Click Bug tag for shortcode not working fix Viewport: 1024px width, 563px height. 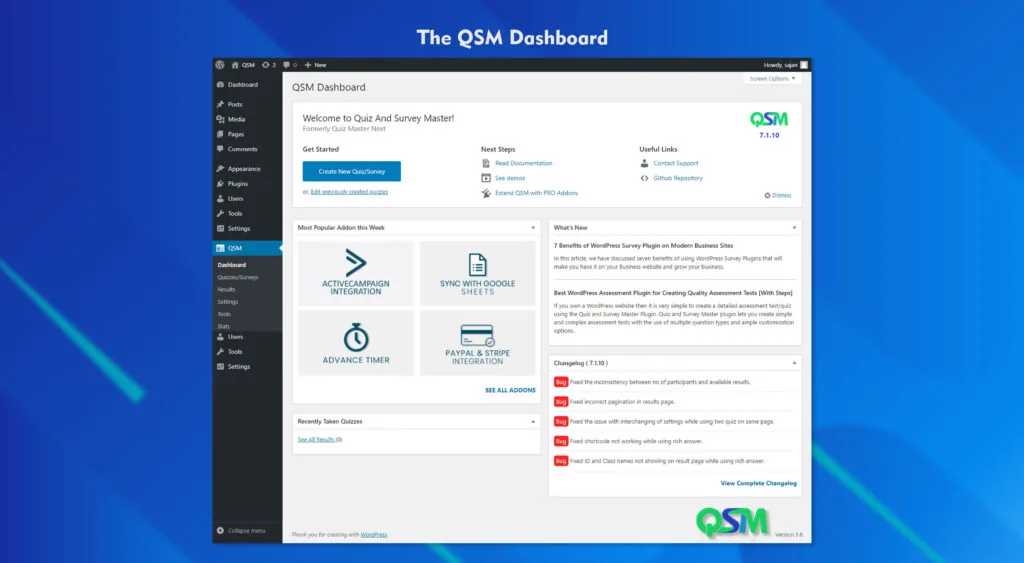pos(561,441)
